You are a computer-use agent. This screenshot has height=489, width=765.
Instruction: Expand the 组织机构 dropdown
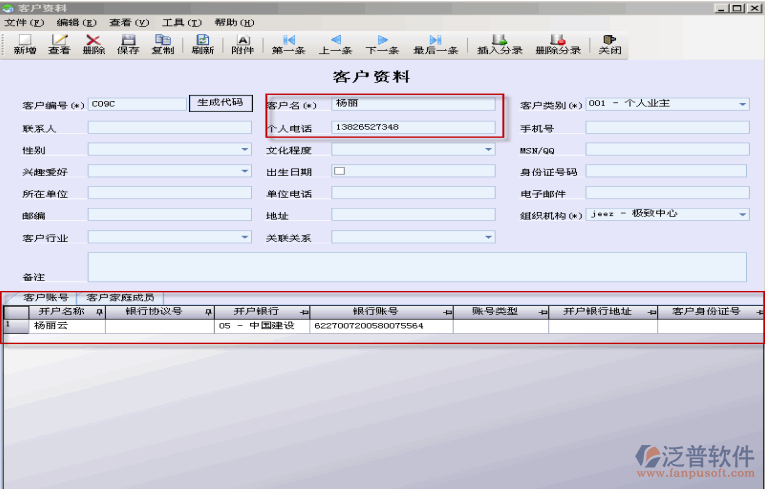coord(742,214)
